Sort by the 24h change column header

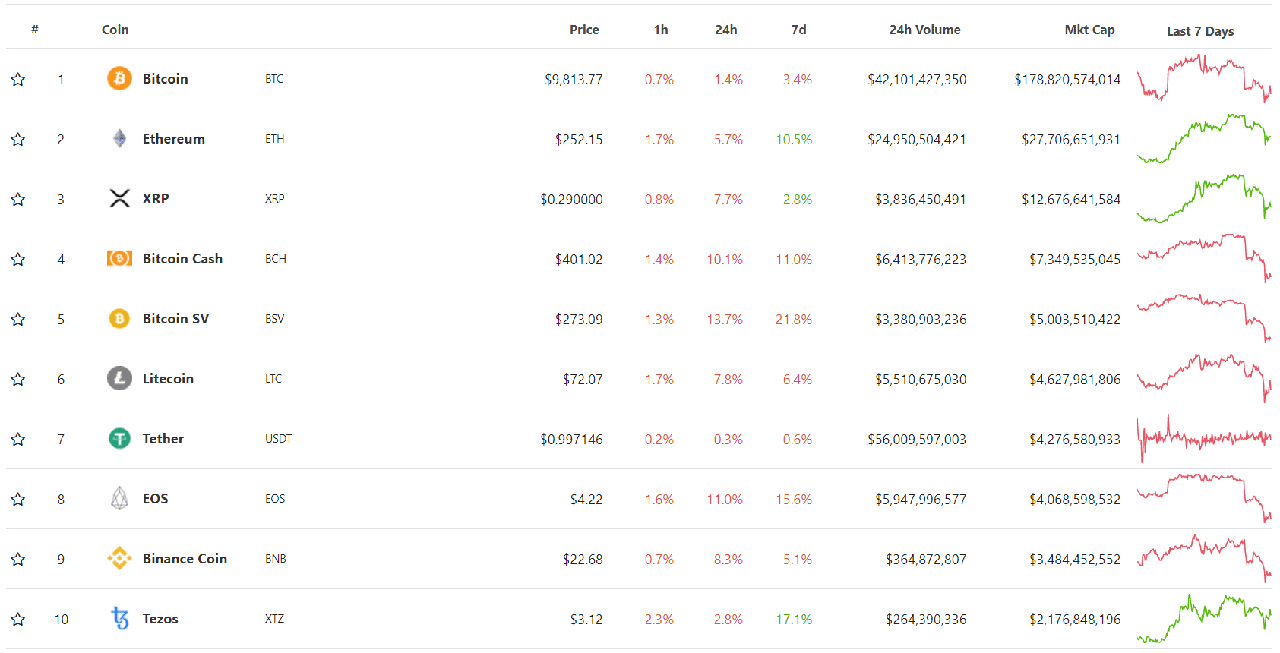pos(726,30)
